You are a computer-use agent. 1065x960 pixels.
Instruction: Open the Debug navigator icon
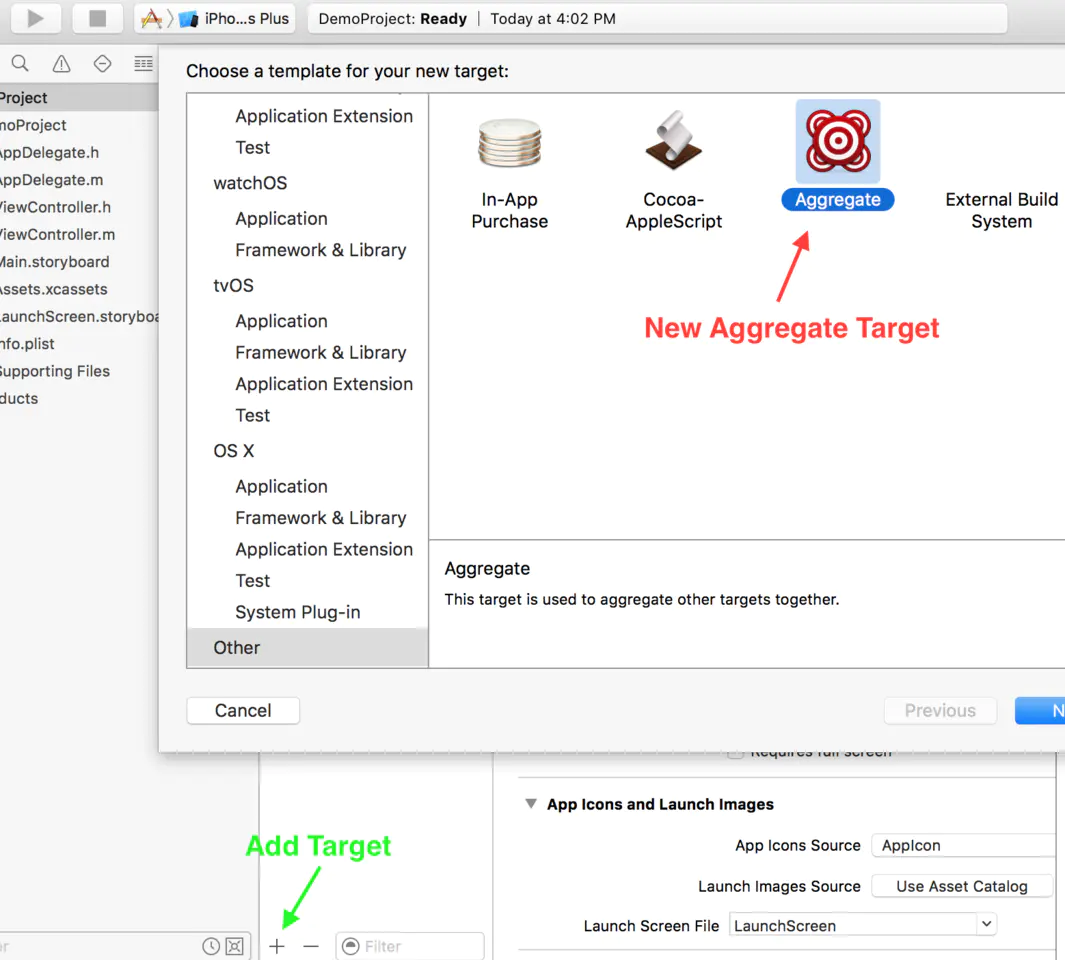pos(143,64)
